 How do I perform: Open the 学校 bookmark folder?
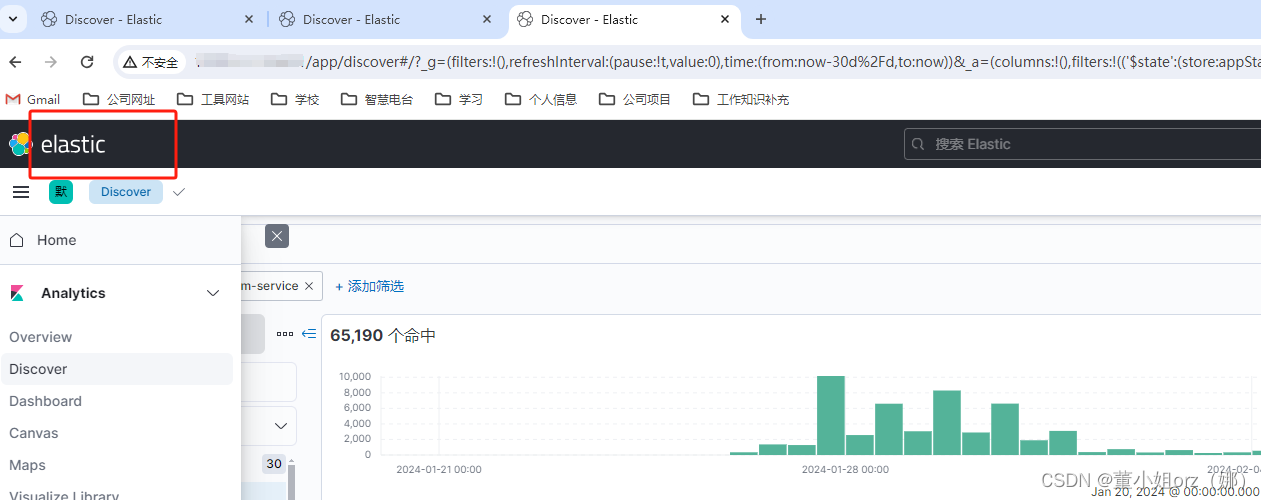(293, 99)
